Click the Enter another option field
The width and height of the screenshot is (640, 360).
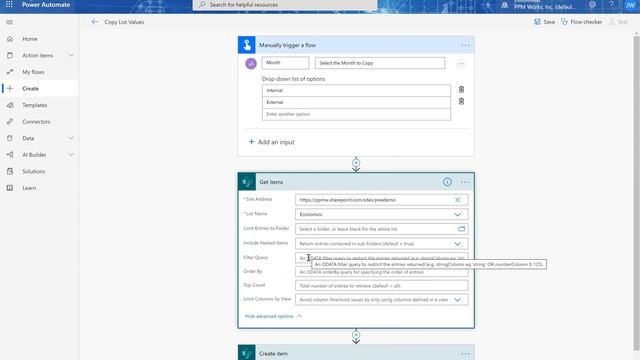point(356,114)
